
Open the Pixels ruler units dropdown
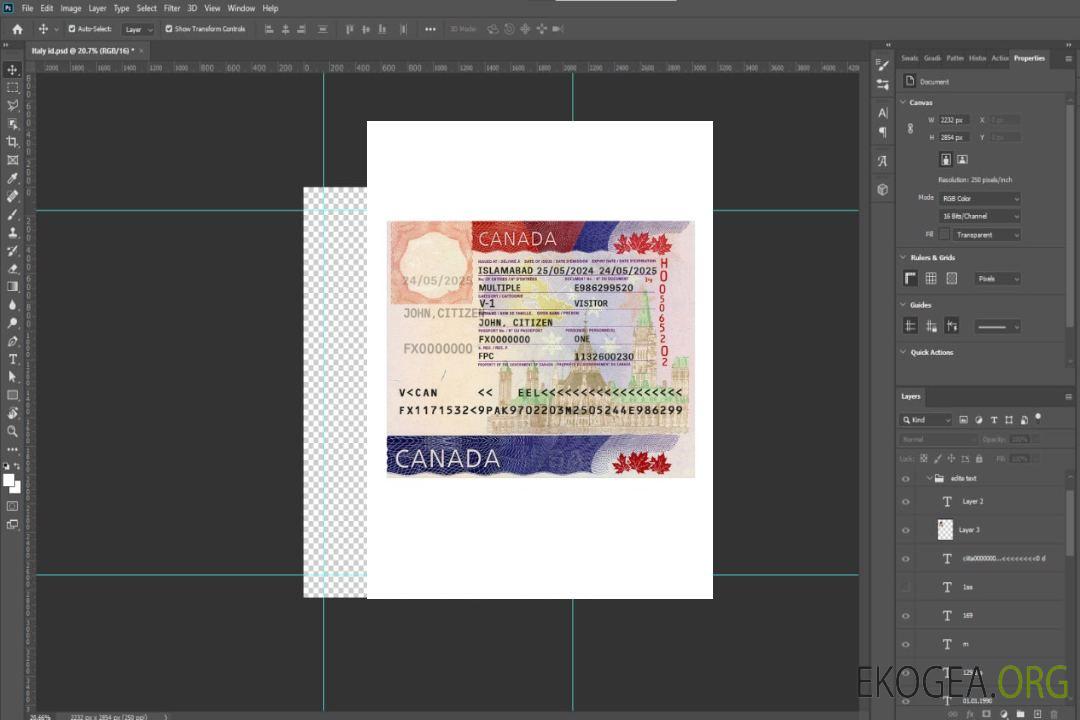(998, 278)
